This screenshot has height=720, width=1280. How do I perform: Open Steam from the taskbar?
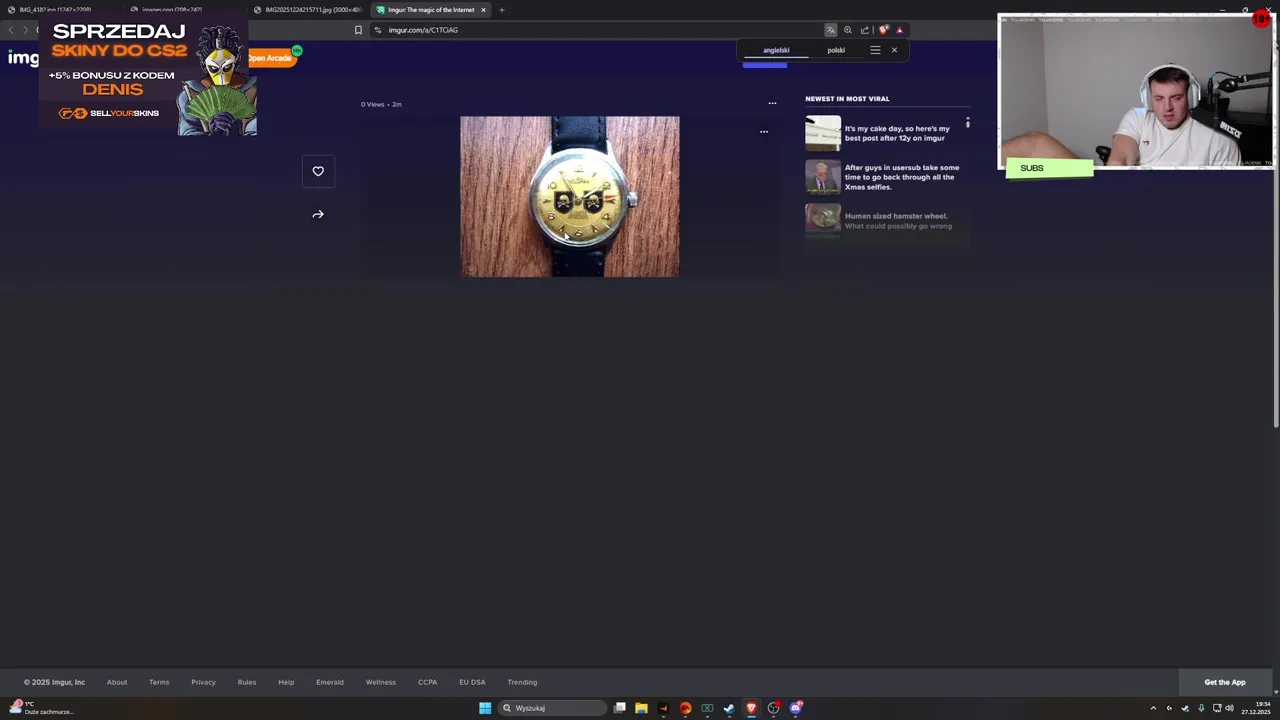(x=729, y=708)
